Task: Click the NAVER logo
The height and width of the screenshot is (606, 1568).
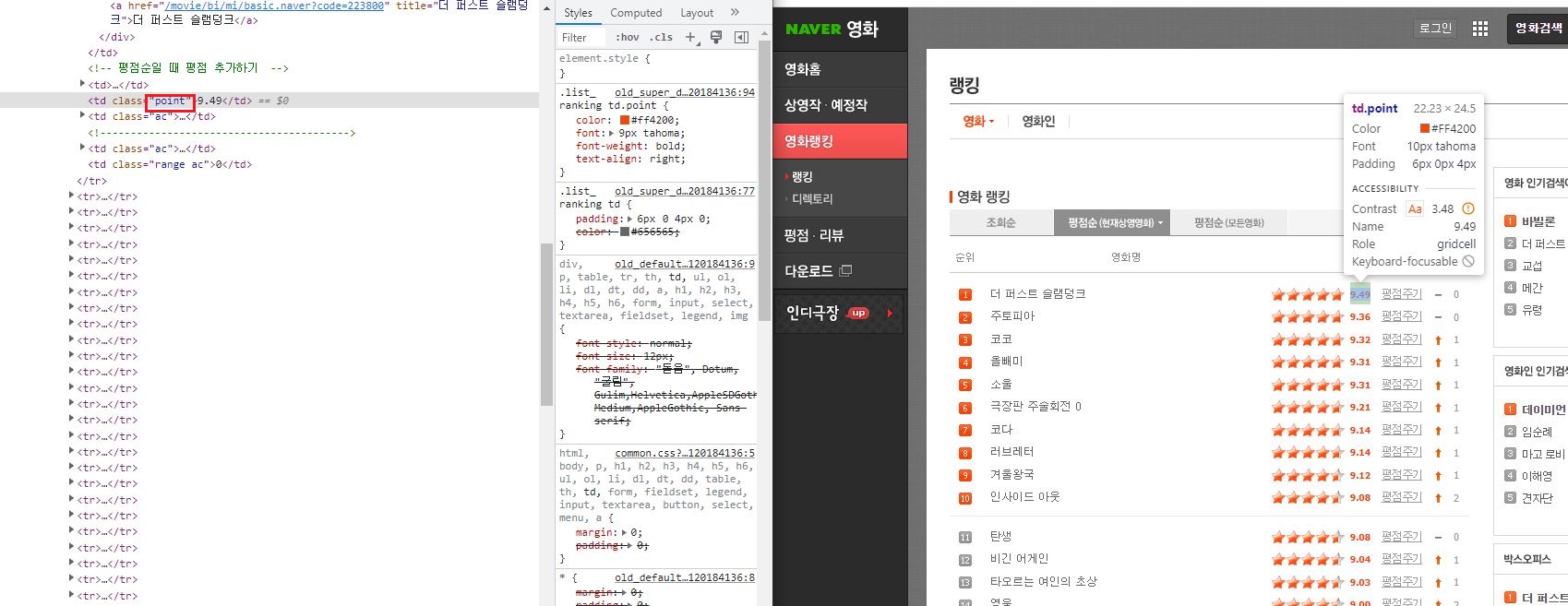Action: click(813, 30)
